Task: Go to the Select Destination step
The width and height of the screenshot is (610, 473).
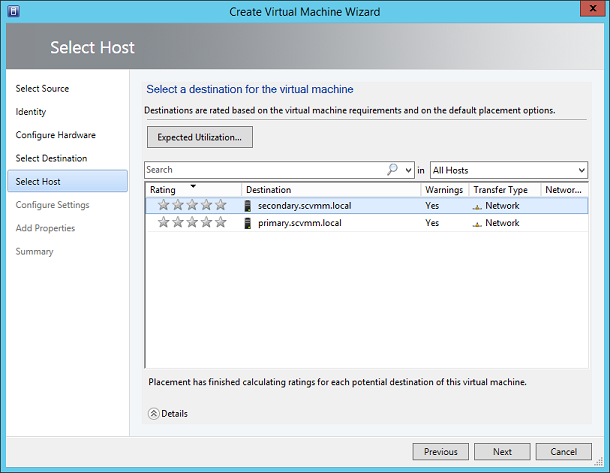Action: tap(51, 158)
